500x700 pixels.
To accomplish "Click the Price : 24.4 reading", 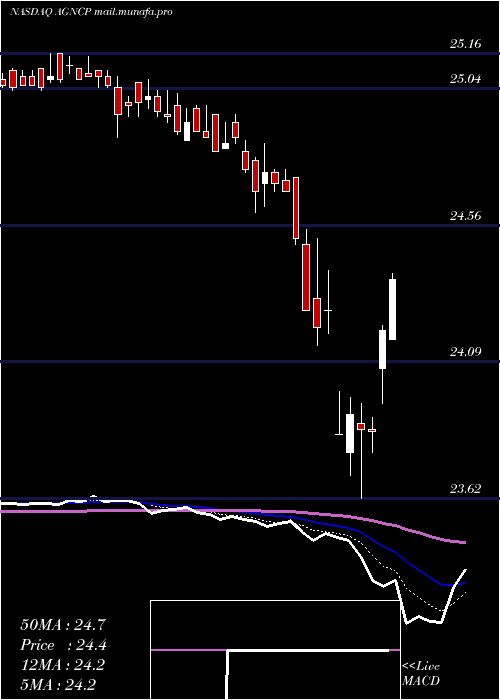I will click(x=63, y=645).
